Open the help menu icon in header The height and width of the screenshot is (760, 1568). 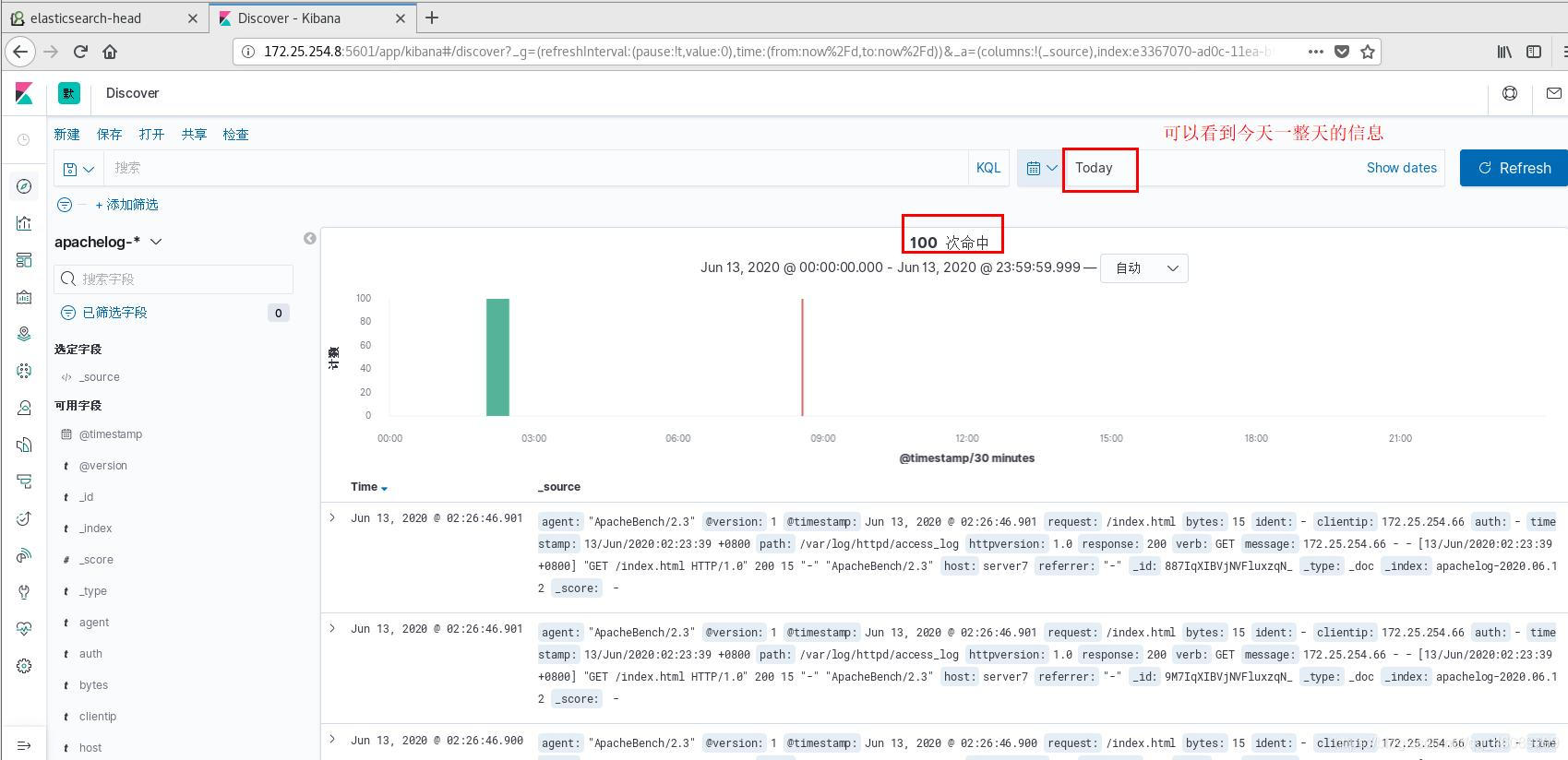[1510, 93]
